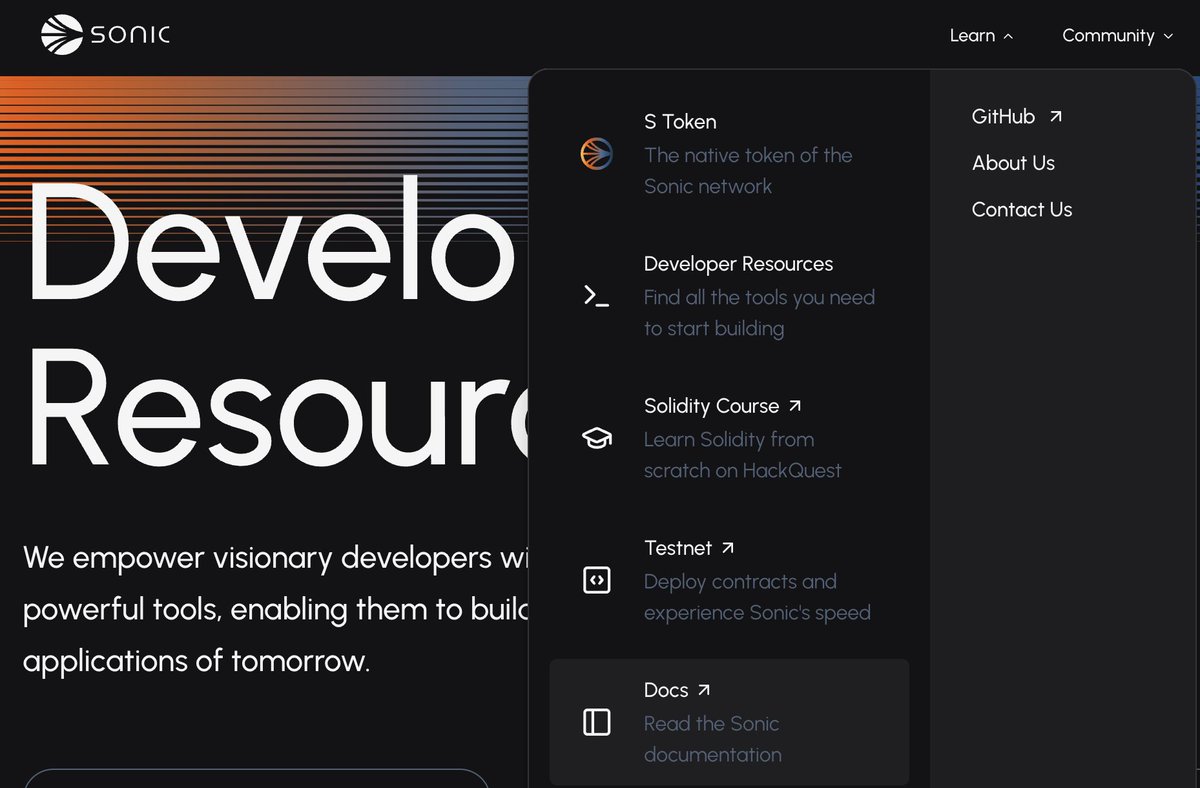Click 'Read the Sonic documentation' text
1200x788 pixels.
point(713,739)
